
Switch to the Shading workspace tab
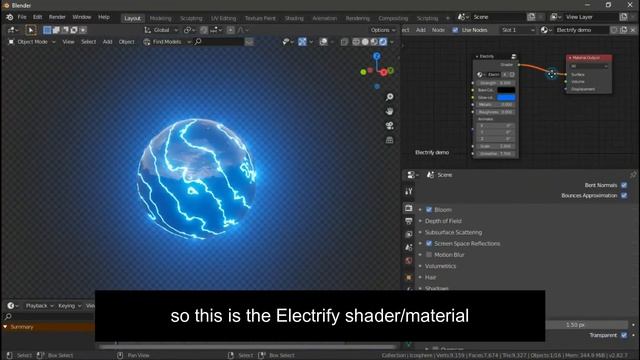pyautogui.click(x=294, y=18)
